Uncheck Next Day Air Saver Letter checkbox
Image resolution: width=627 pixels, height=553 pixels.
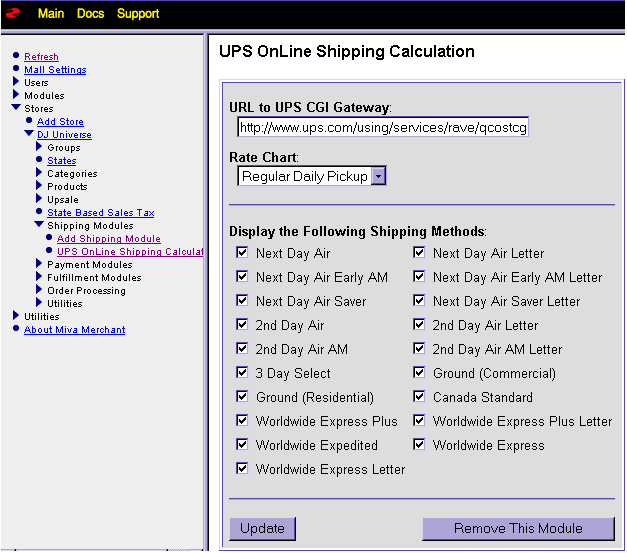(x=419, y=301)
